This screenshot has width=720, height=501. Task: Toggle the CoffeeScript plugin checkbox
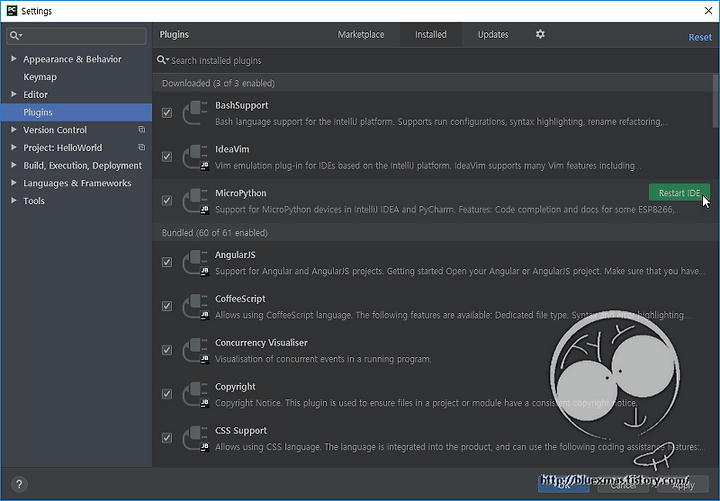[x=167, y=306]
